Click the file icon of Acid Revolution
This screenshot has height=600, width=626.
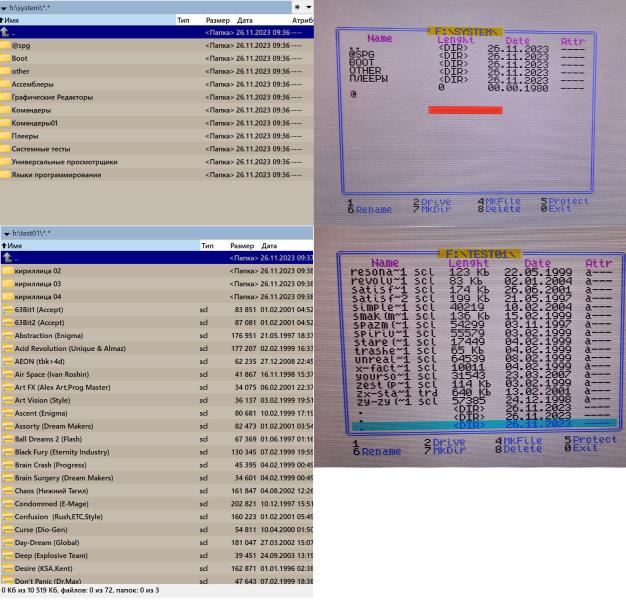(x=7, y=348)
